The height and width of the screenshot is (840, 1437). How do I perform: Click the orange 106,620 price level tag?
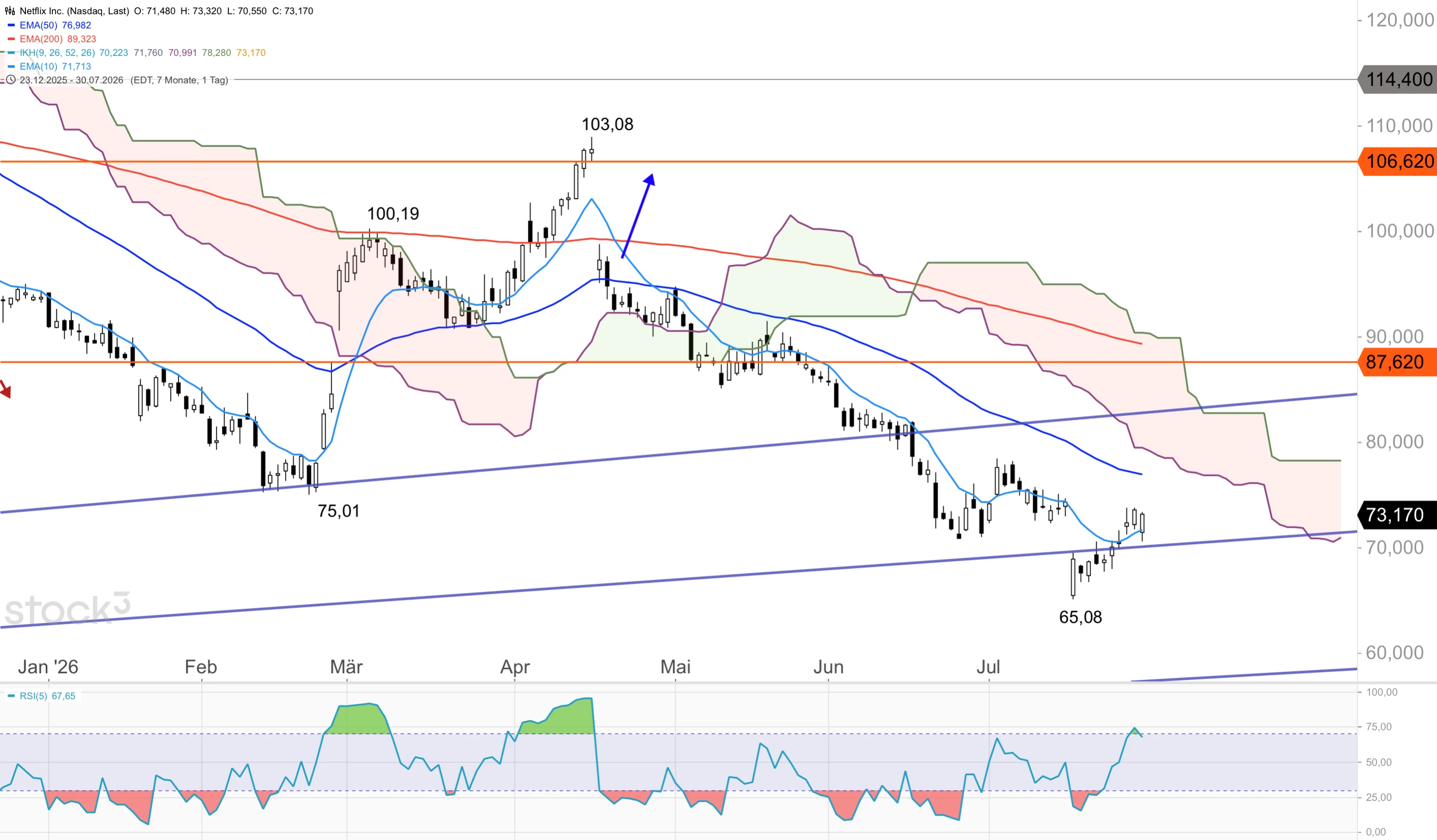(1398, 161)
